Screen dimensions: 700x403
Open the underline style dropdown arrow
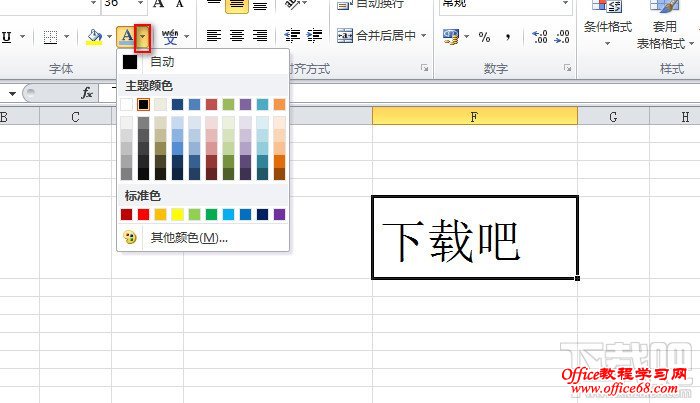(22, 37)
